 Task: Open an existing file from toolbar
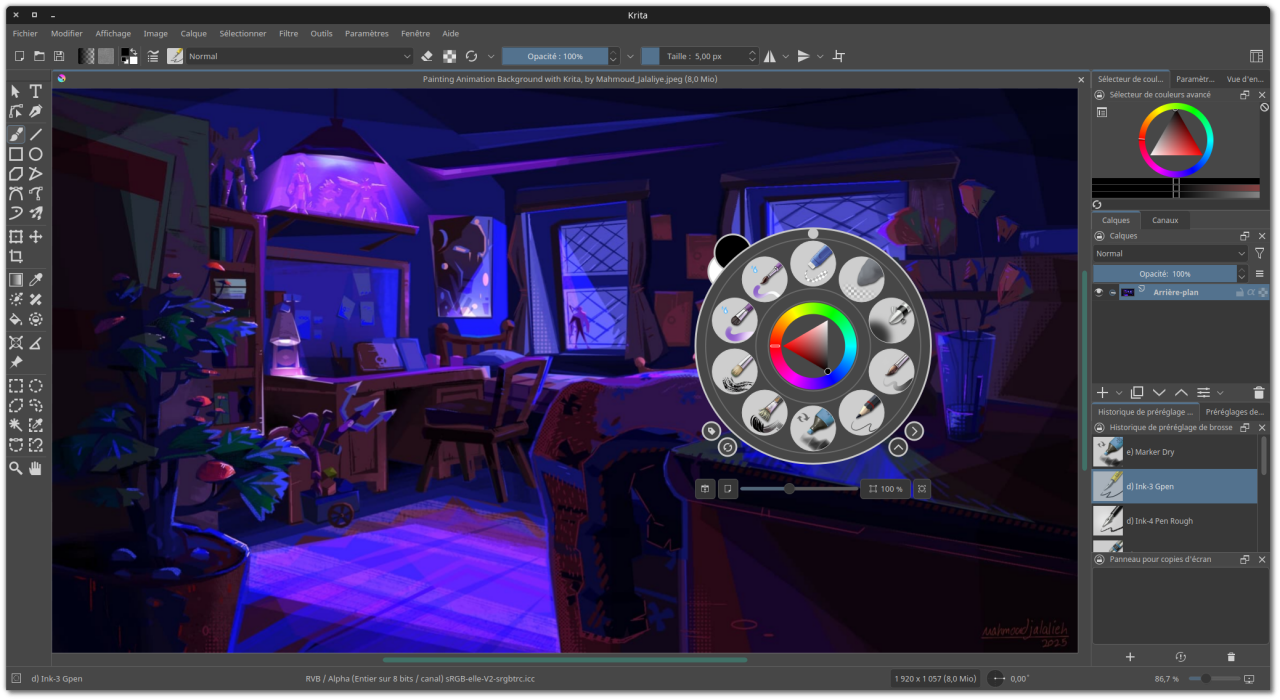[x=39, y=56]
